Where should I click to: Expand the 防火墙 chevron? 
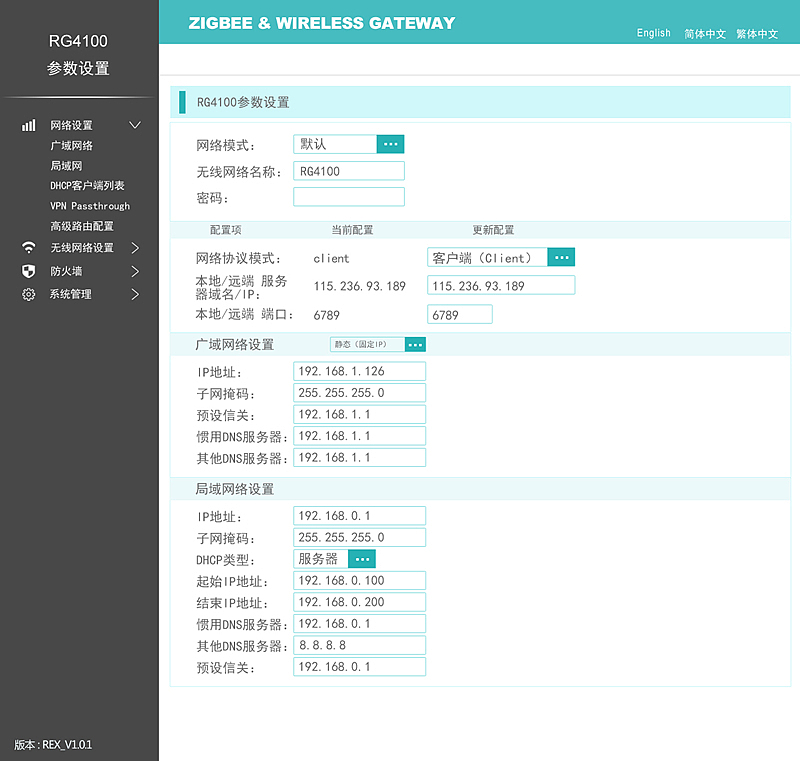[135, 271]
